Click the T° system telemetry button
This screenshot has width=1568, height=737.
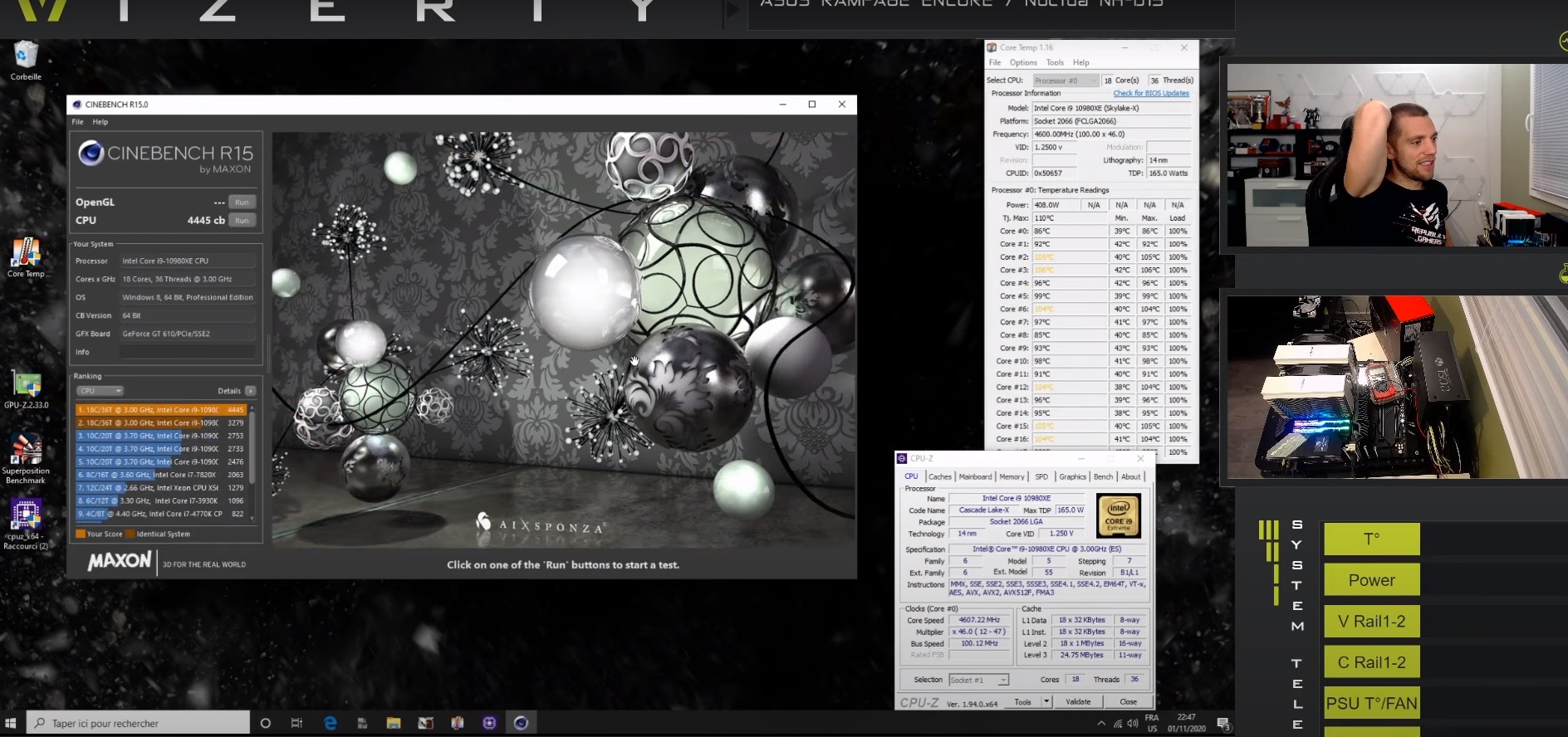click(x=1372, y=539)
